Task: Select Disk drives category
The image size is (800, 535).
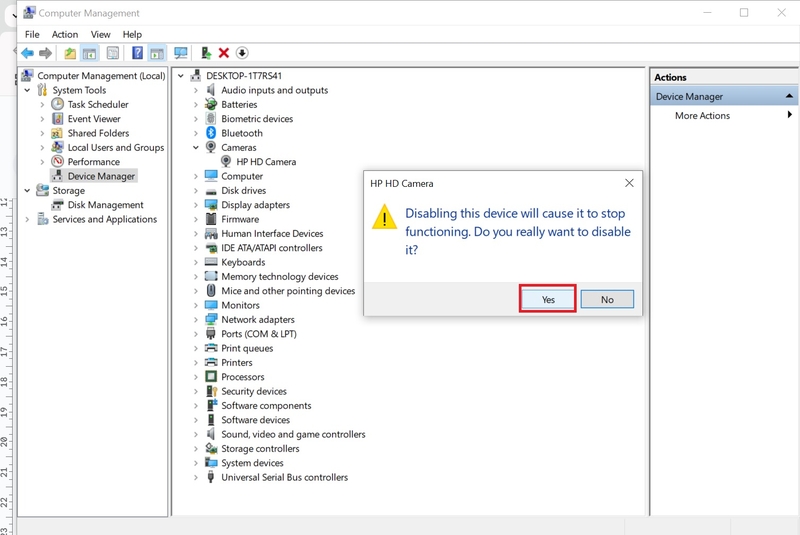Action: [243, 191]
